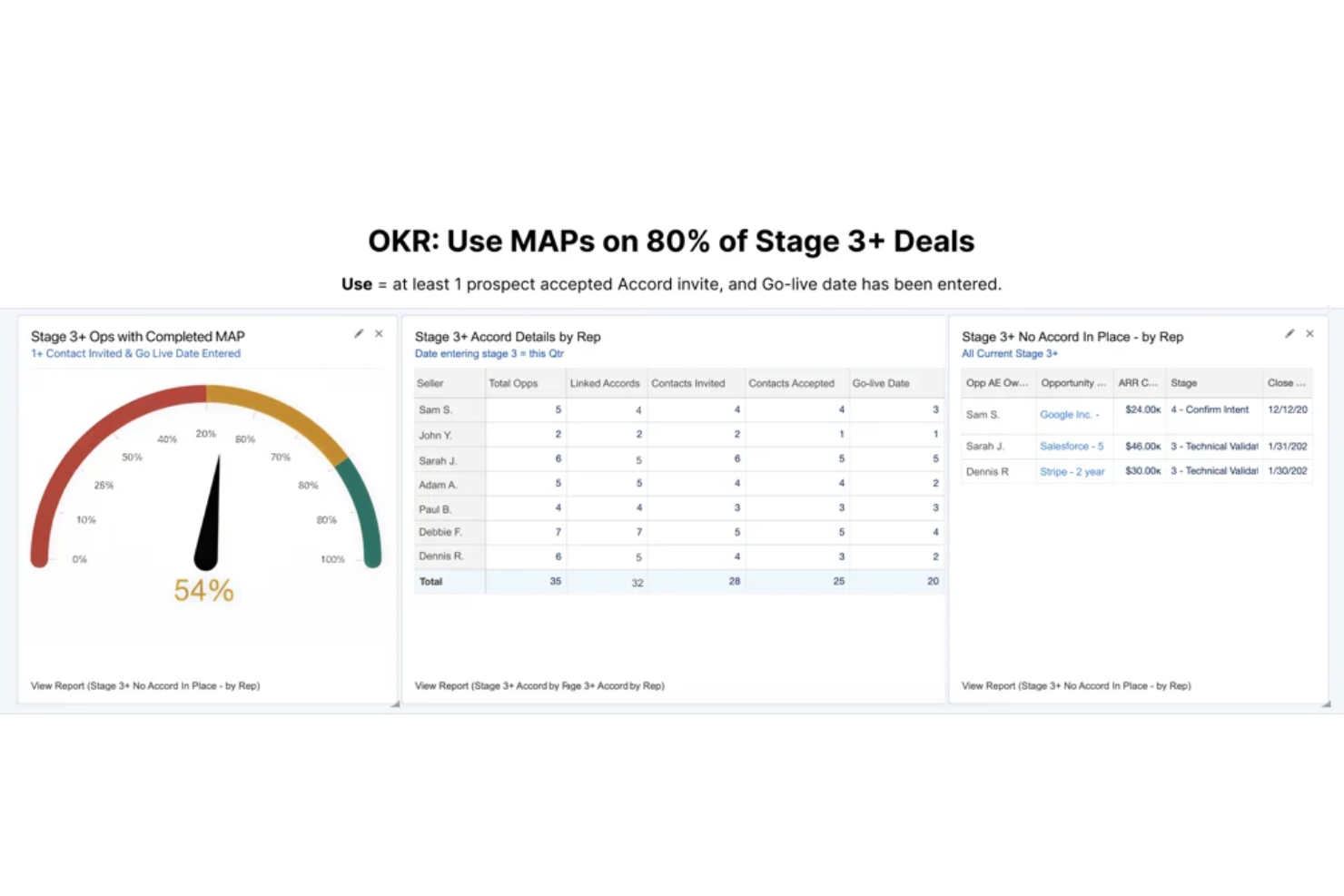Sort by the Total Opps column header
The width and height of the screenshot is (1344, 896).
[x=513, y=384]
